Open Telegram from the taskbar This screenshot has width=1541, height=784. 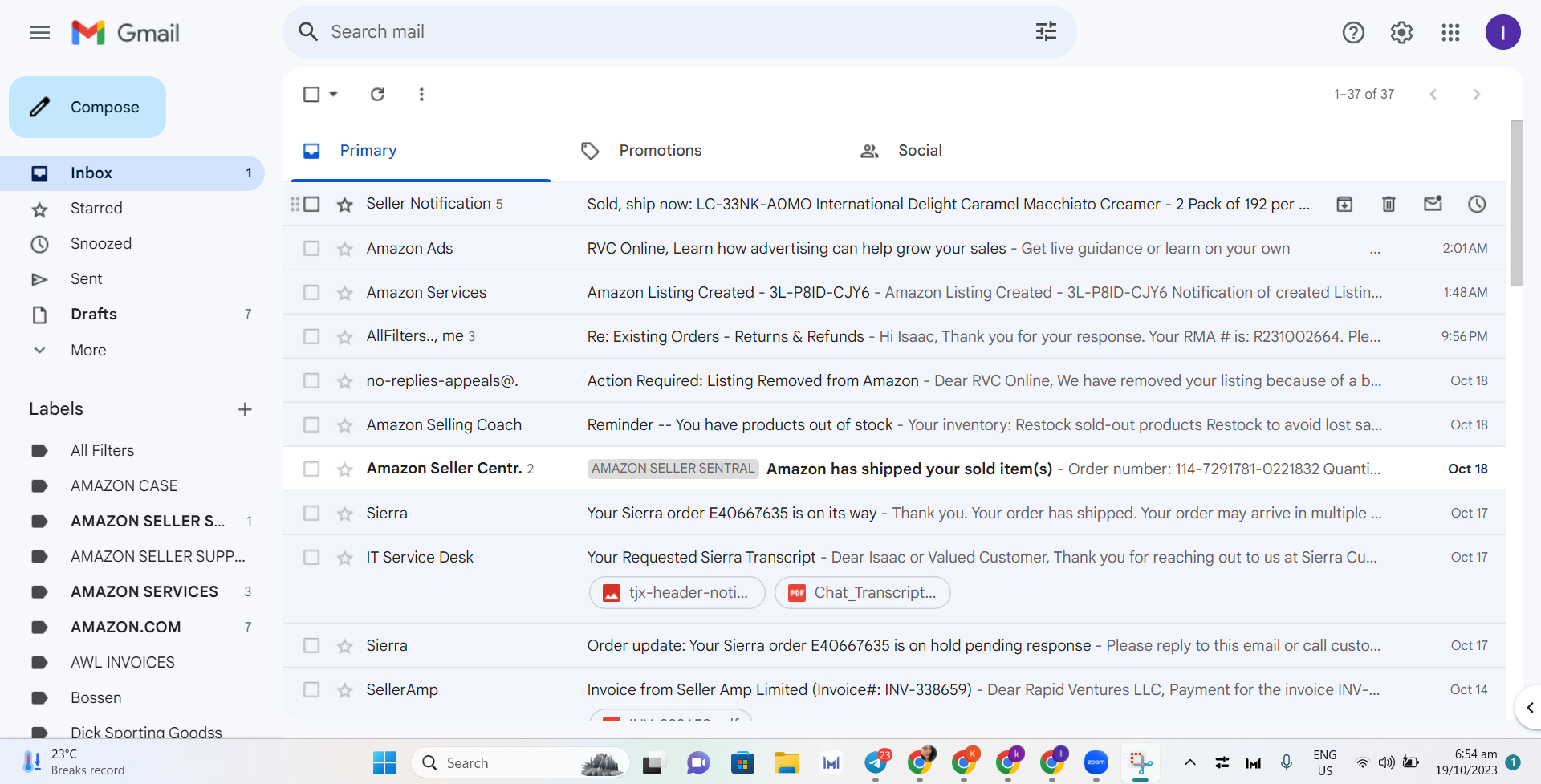tap(876, 762)
